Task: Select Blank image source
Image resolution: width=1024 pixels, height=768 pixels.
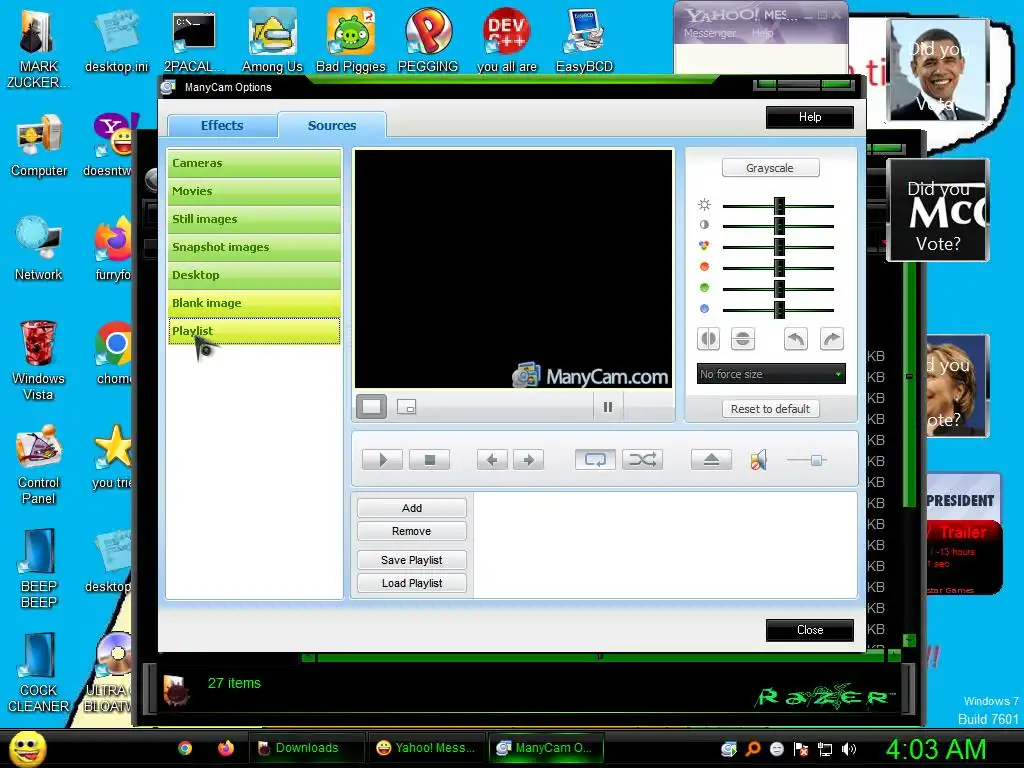Action: point(254,304)
